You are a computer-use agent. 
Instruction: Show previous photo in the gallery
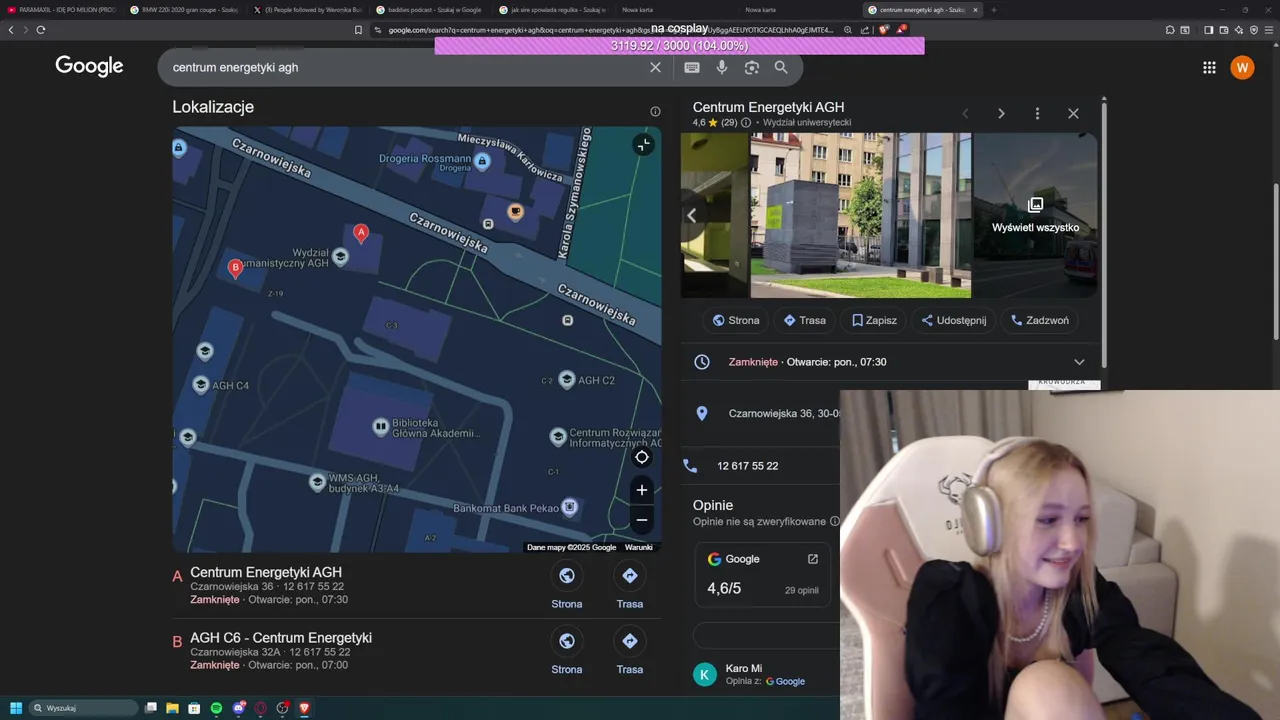pyautogui.click(x=691, y=215)
